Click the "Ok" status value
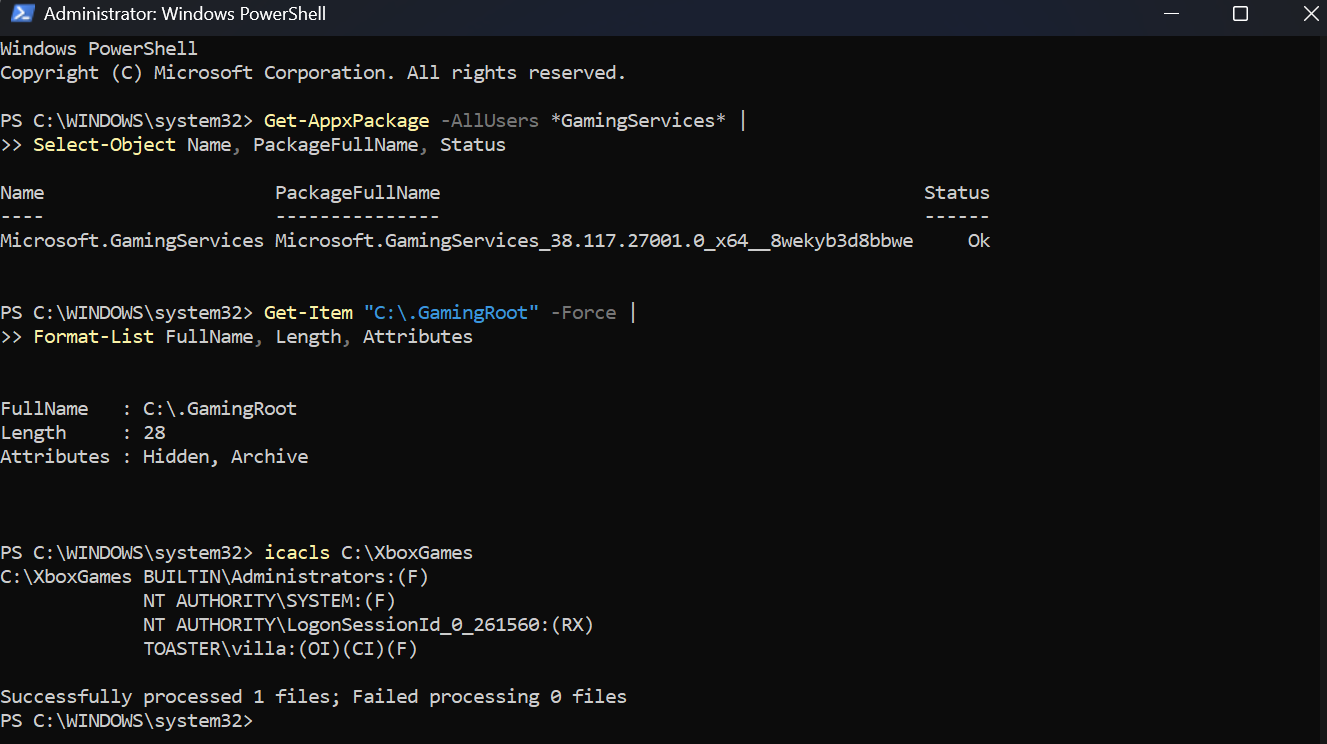 tap(979, 241)
